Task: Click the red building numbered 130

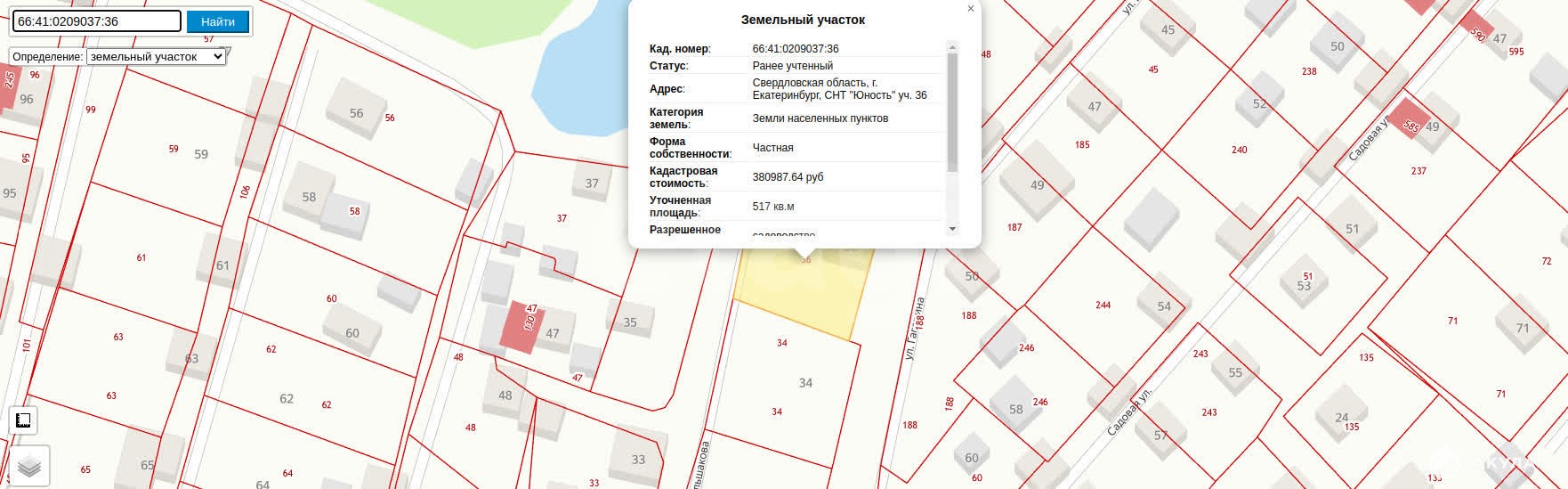Action: 521,325
